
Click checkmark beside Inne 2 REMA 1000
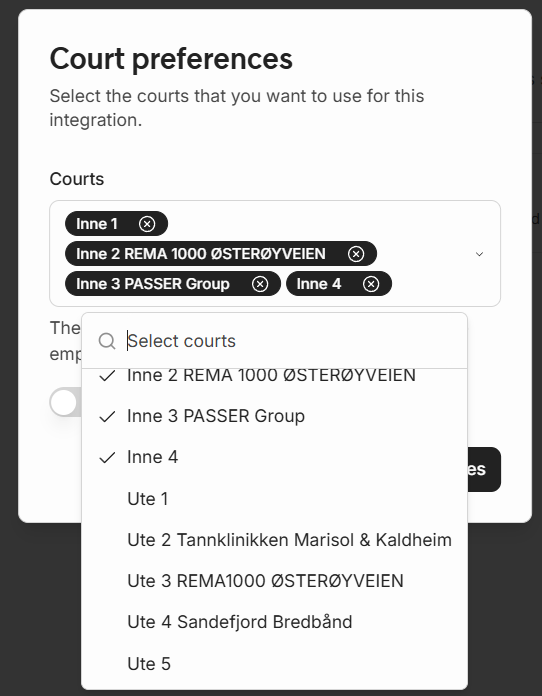(107, 376)
